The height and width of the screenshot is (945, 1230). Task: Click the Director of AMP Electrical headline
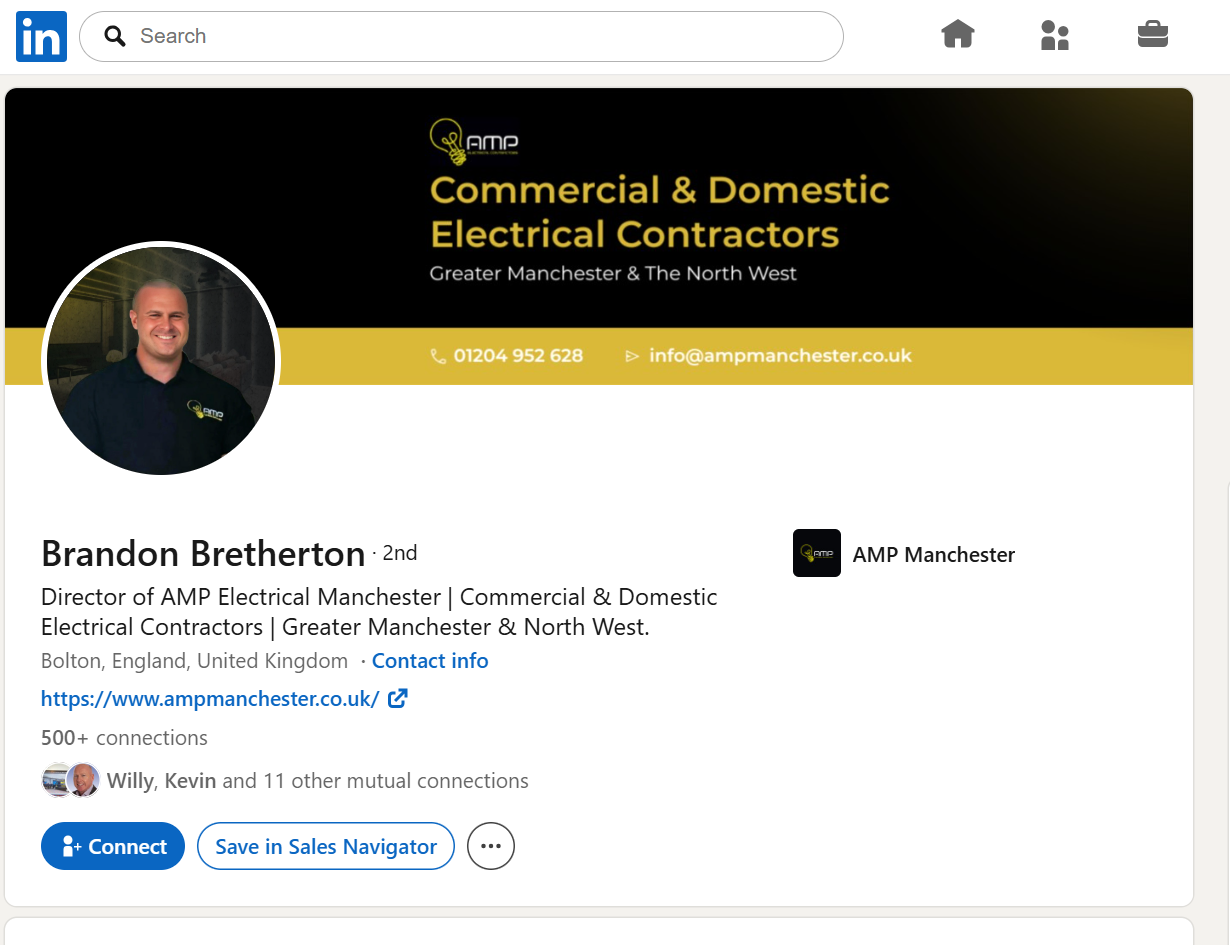379,612
